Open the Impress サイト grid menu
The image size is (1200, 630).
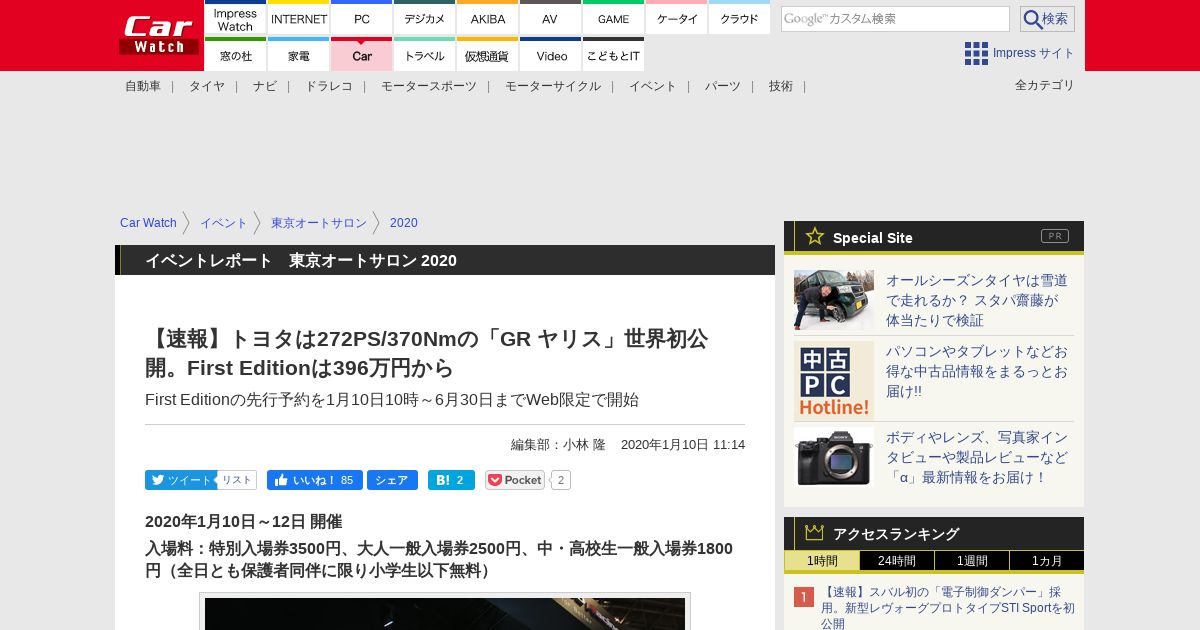pyautogui.click(x=1019, y=53)
